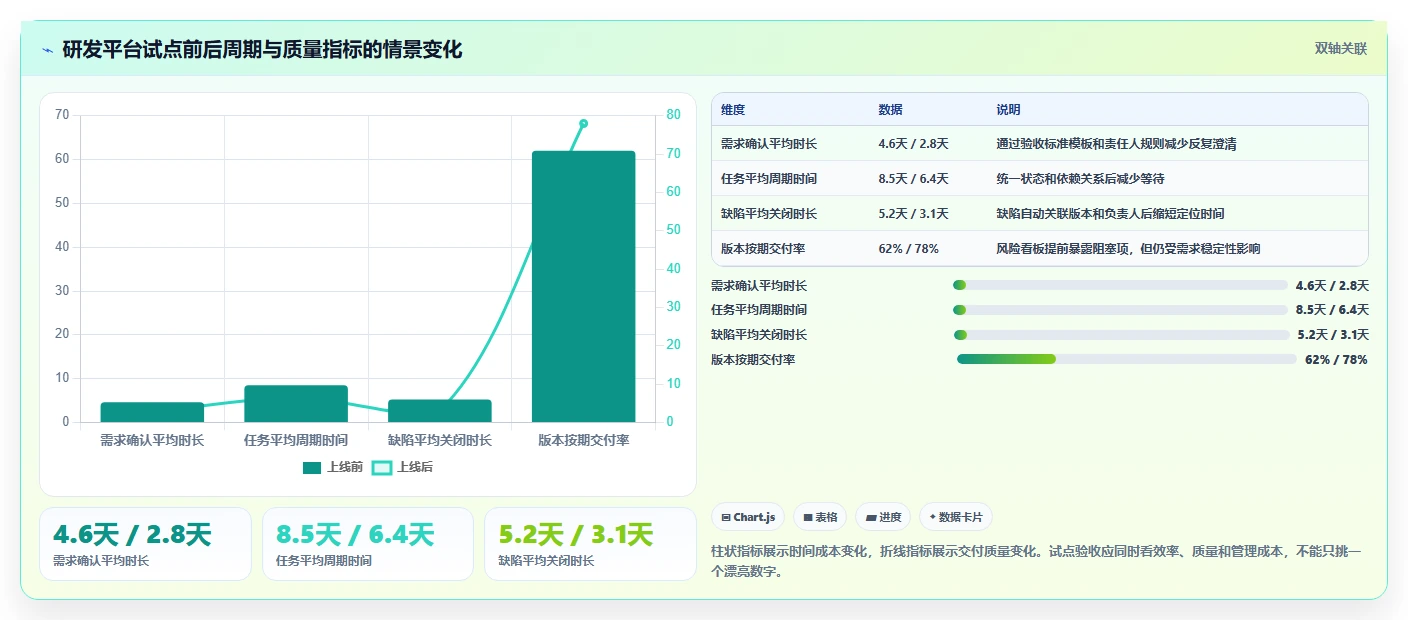Screen dimensions: 1408x620
Task: Click the 任务平均周期时间 bar in chart
Action: [x=296, y=404]
